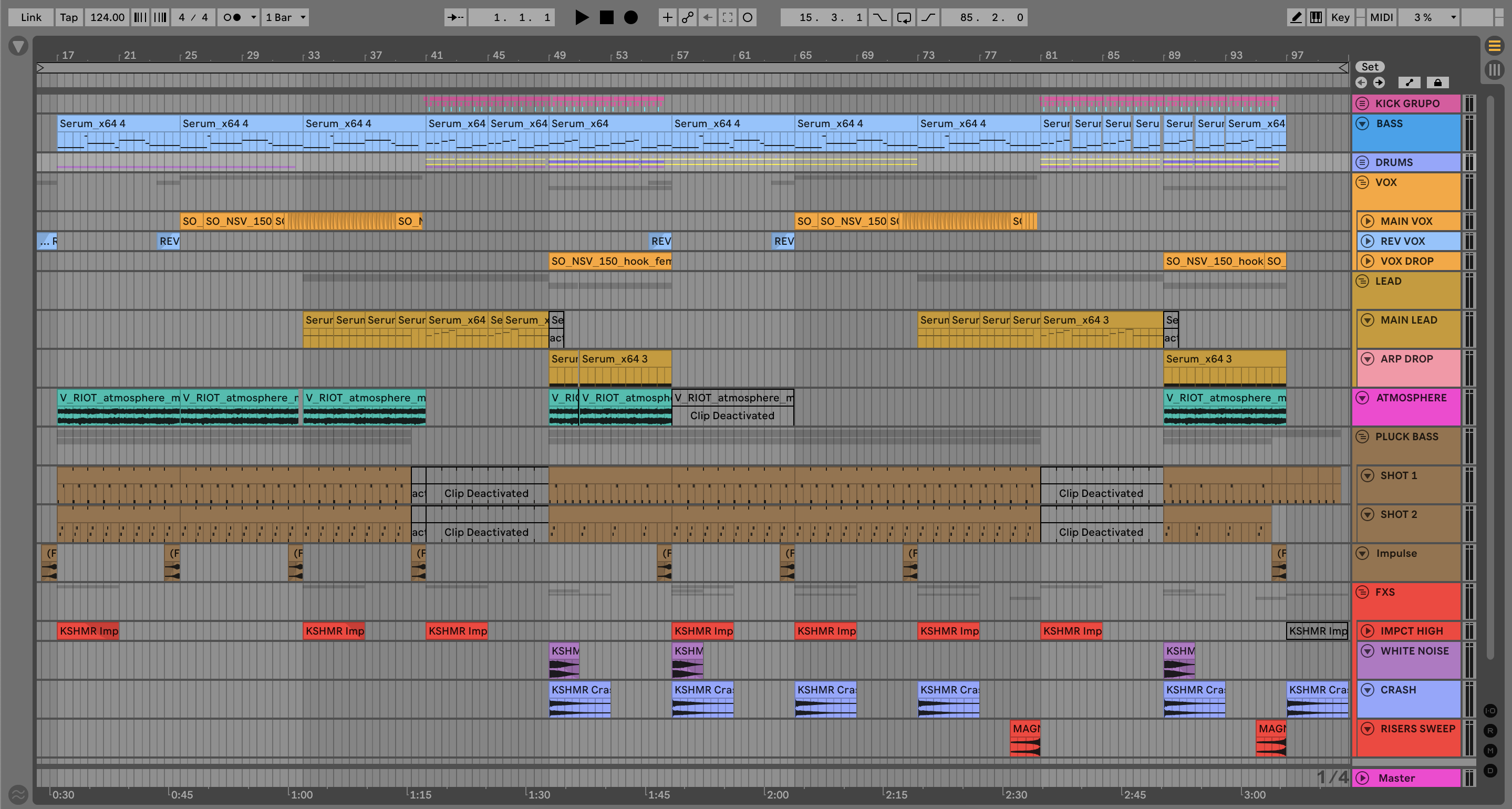This screenshot has width=1512, height=809.
Task: Click the Lock Envelopes padlock icon
Action: click(1437, 83)
